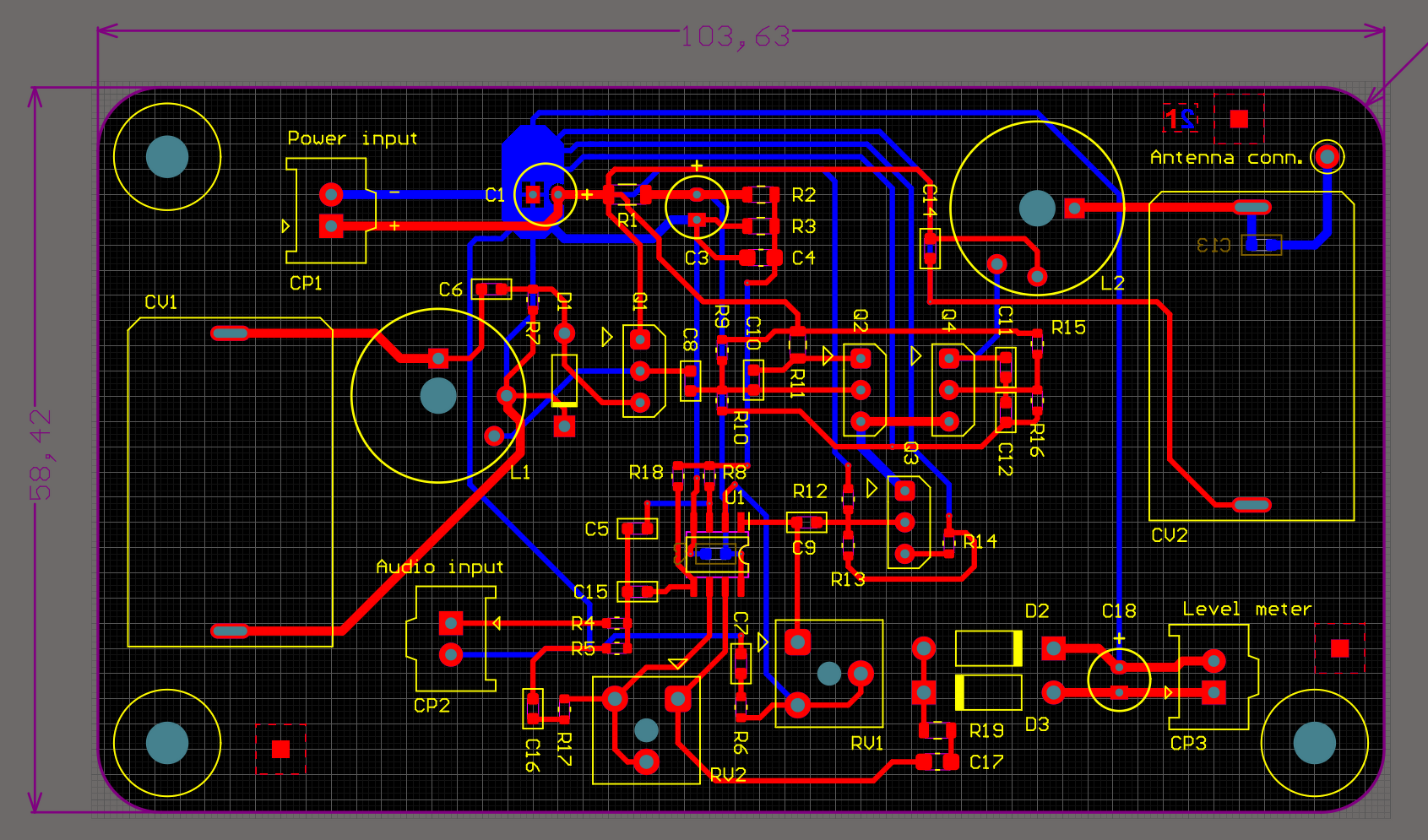
Task: Select the dimmed C13 bottom-side designator
Action: tap(1214, 245)
